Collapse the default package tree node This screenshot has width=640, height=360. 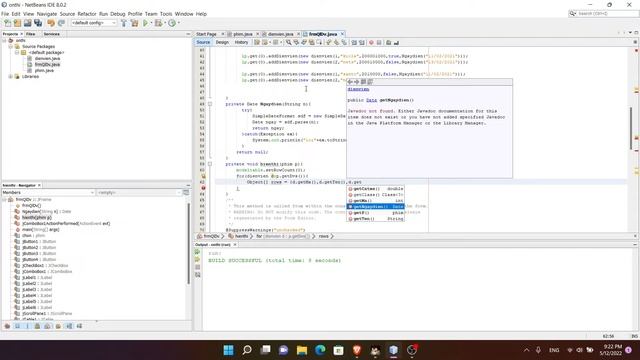pos(17,53)
